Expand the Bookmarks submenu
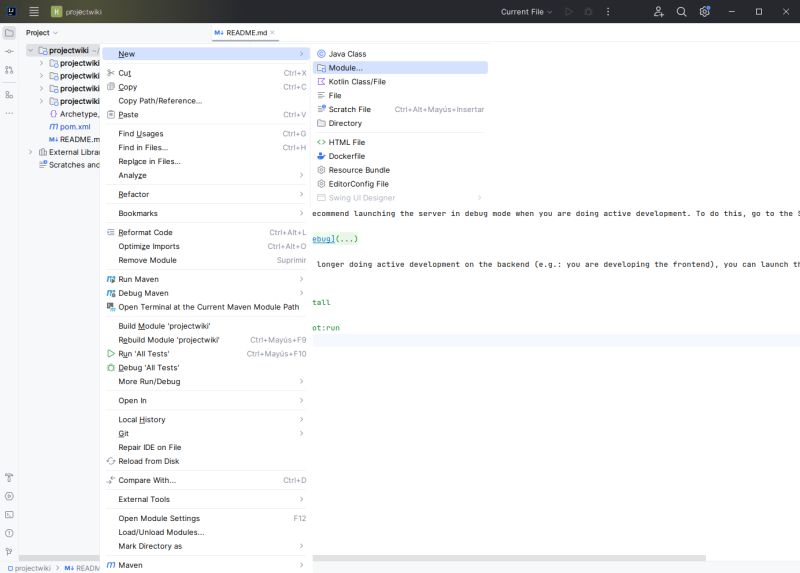This screenshot has height=573, width=800. 206,213
